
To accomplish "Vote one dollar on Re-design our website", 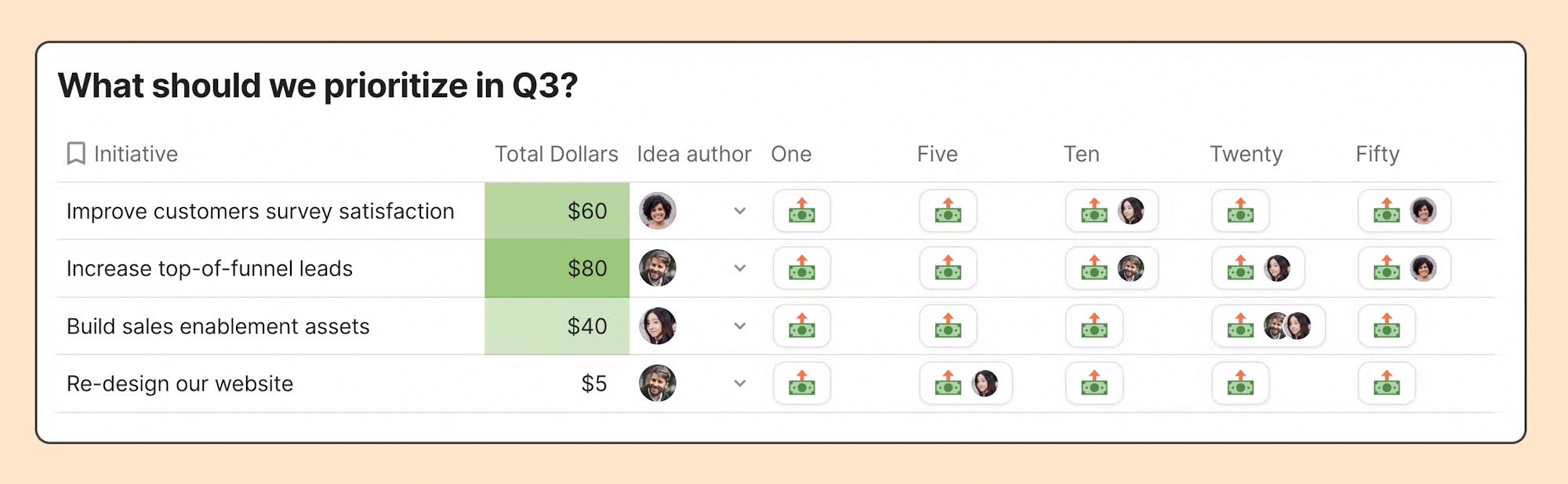I will coord(801,384).
